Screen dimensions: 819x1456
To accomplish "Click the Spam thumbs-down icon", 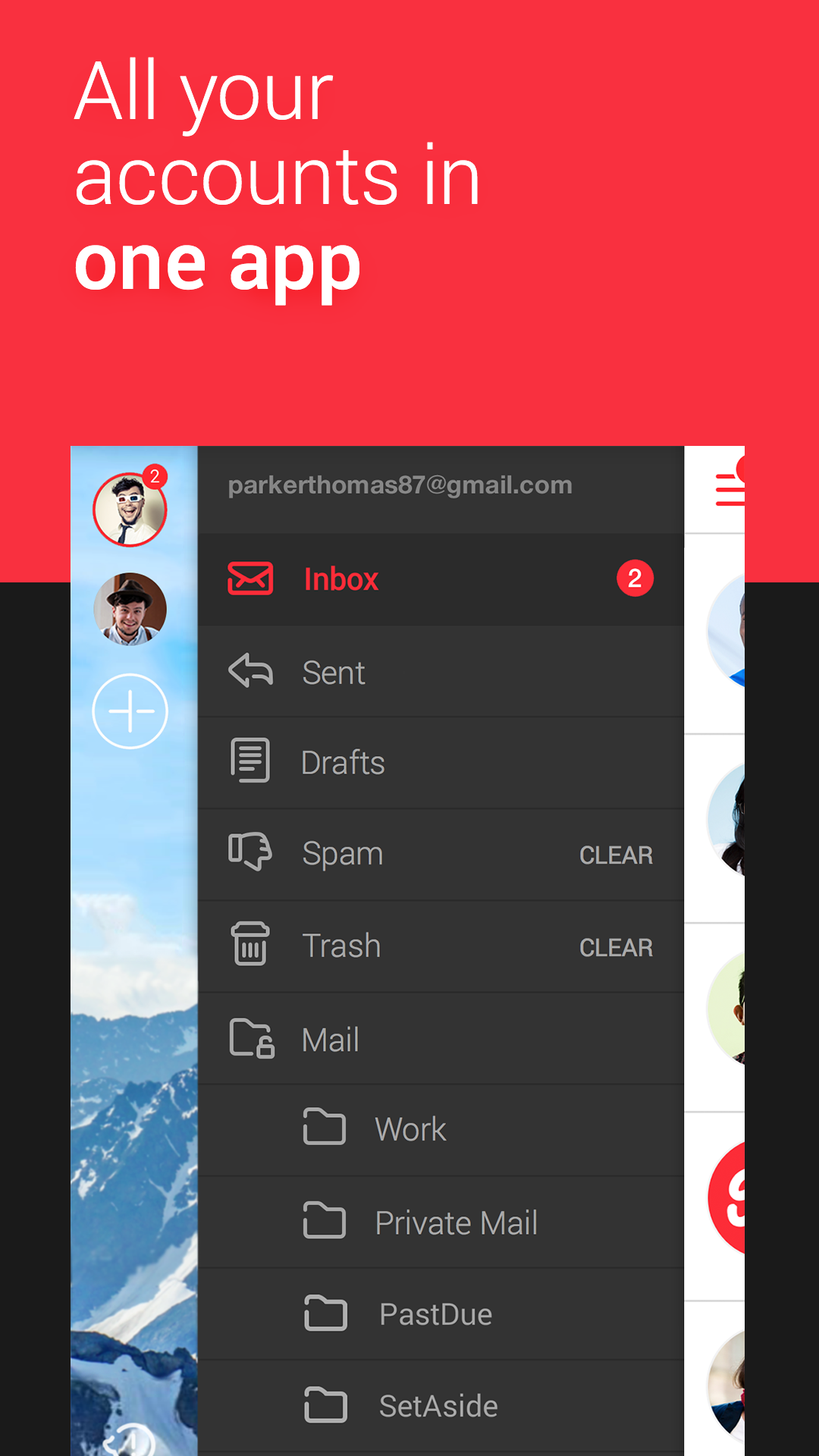I will [x=250, y=852].
